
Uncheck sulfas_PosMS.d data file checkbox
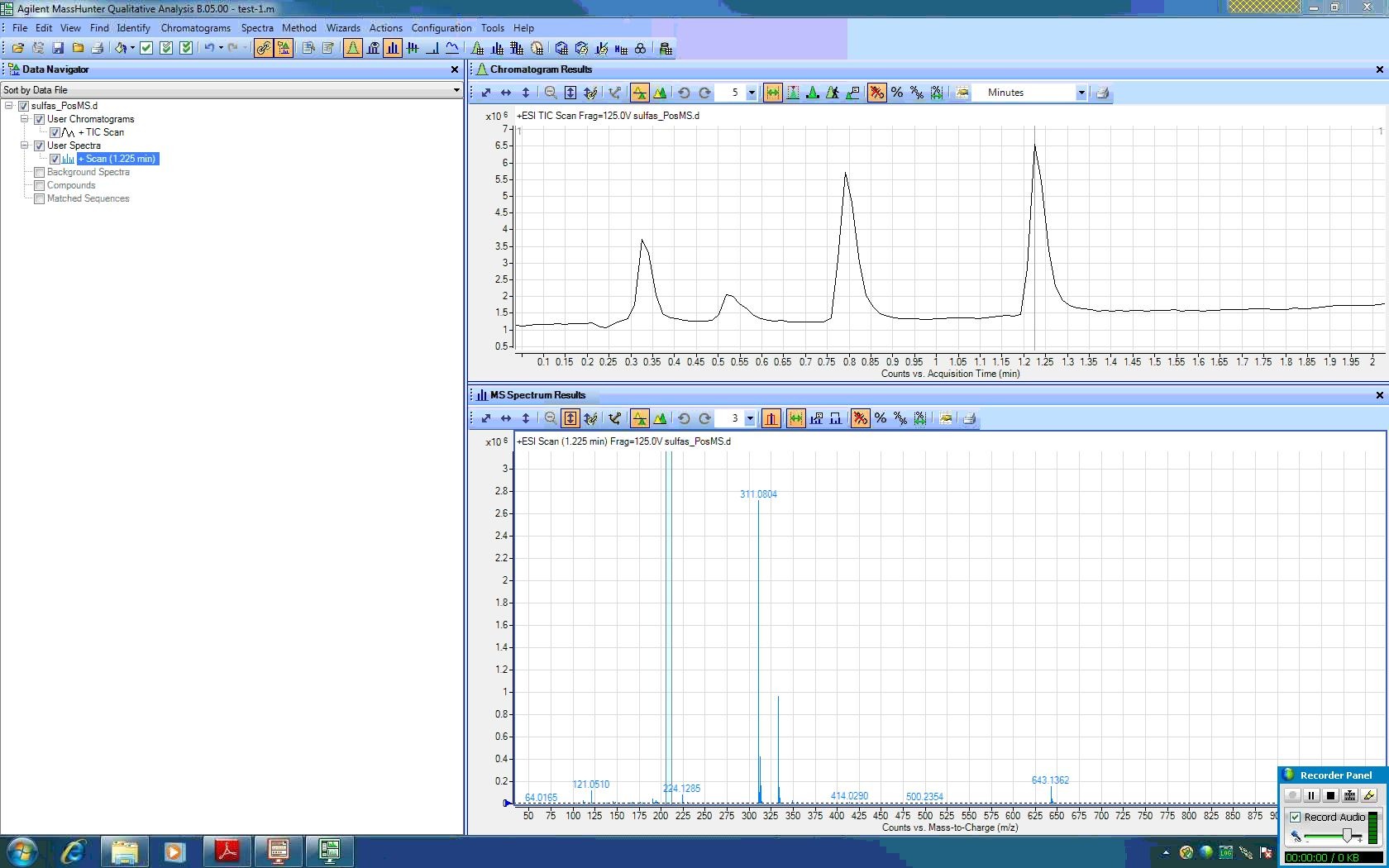(24, 106)
